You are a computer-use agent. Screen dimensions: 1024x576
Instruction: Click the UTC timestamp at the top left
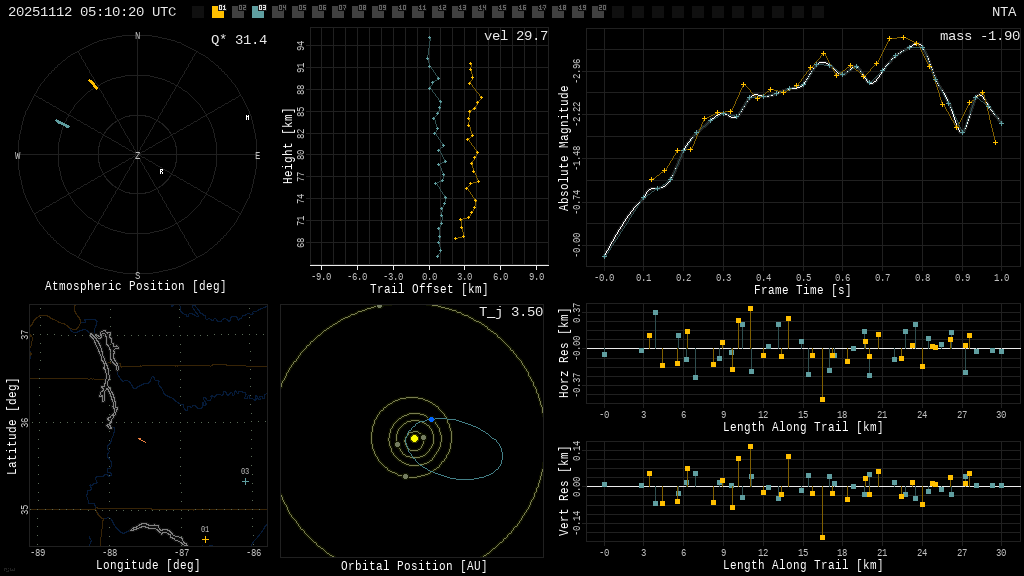(92, 12)
